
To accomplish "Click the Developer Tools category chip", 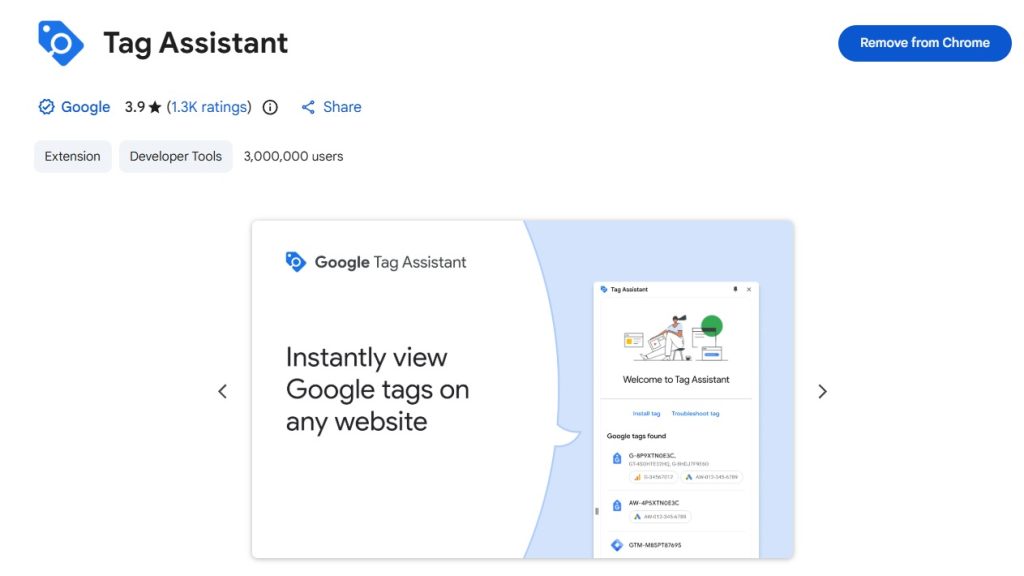I will coord(175,156).
